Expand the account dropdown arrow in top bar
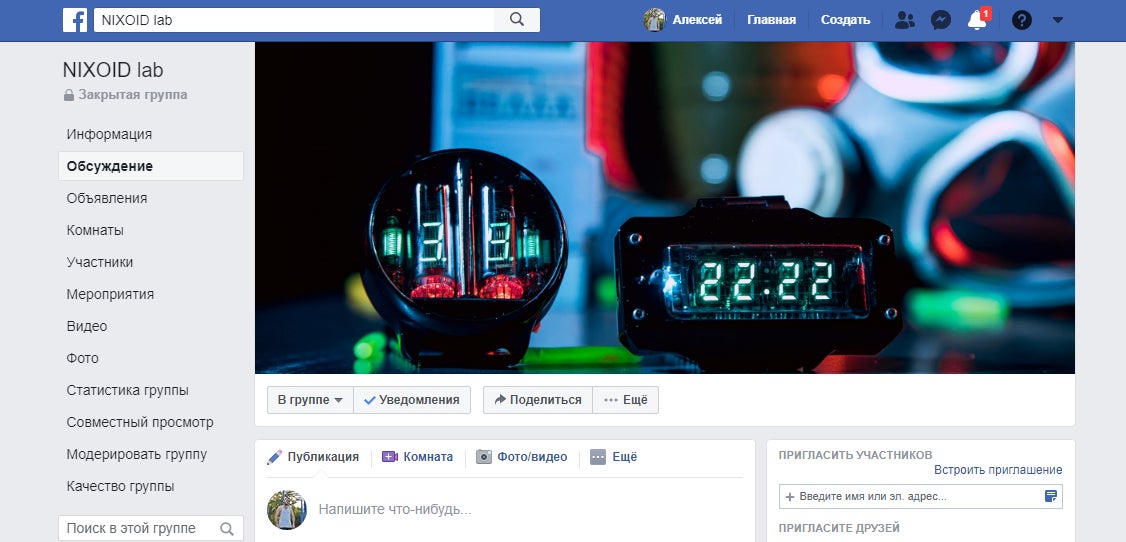The image size is (1126, 542). [1058, 20]
